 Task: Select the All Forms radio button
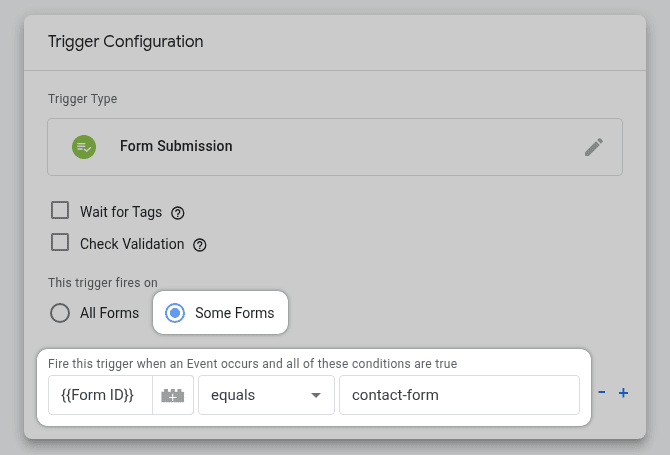point(60,313)
